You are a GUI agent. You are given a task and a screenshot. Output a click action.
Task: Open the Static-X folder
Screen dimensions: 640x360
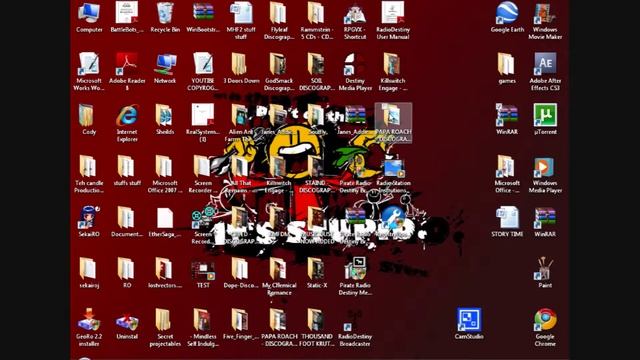317,269
